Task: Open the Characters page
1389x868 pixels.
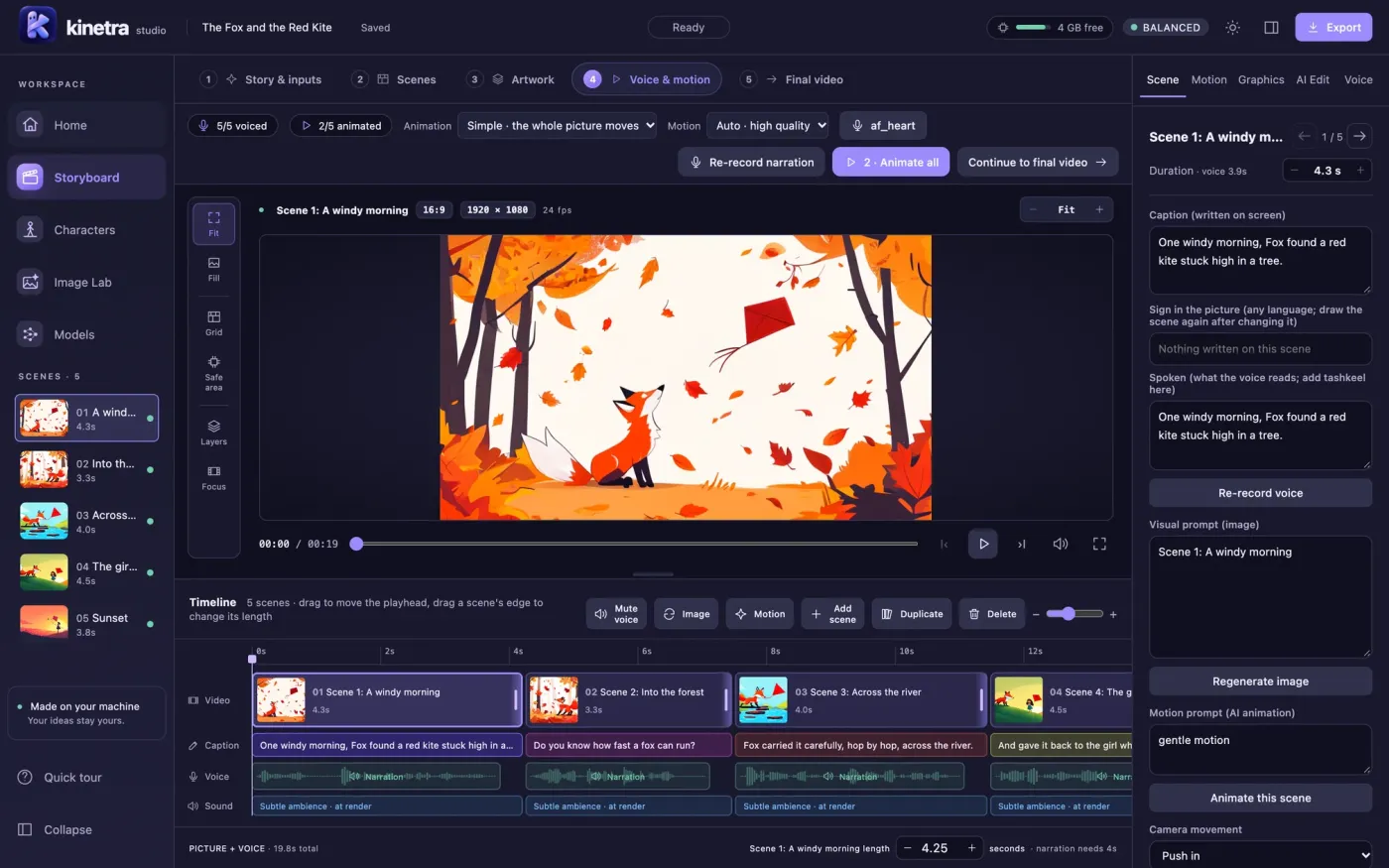Action: (x=86, y=230)
